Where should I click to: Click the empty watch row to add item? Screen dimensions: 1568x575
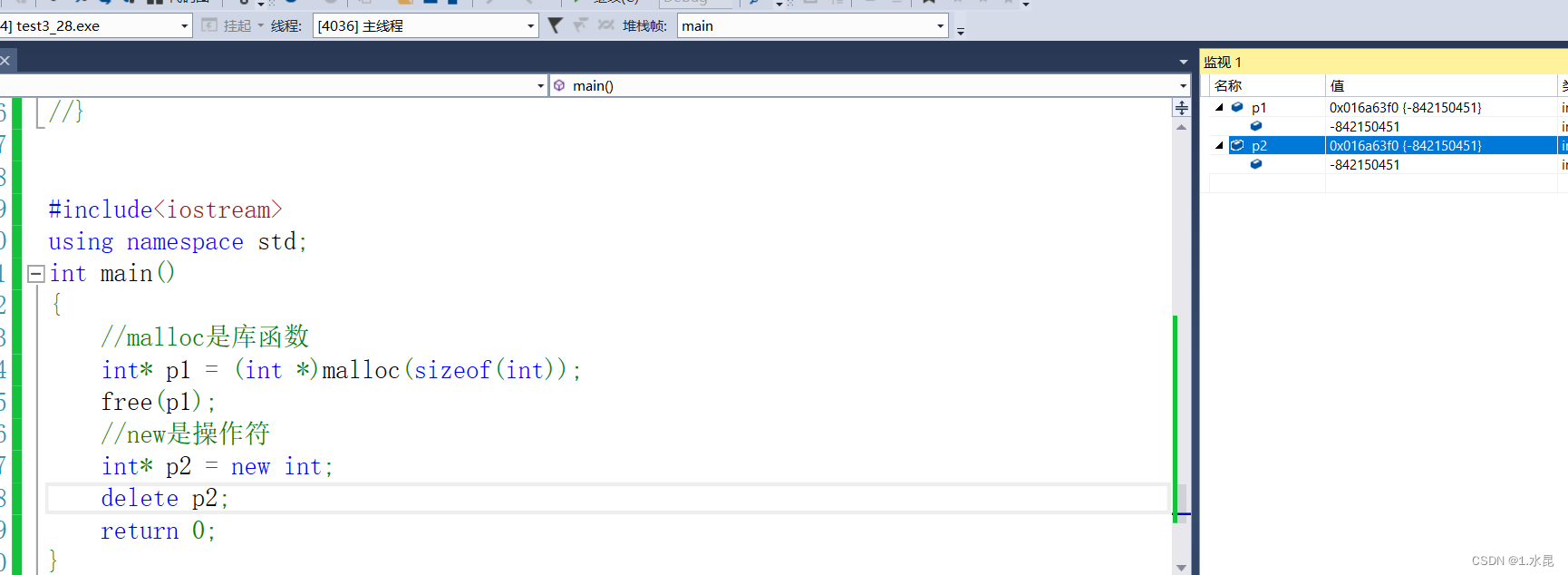pos(1389,183)
